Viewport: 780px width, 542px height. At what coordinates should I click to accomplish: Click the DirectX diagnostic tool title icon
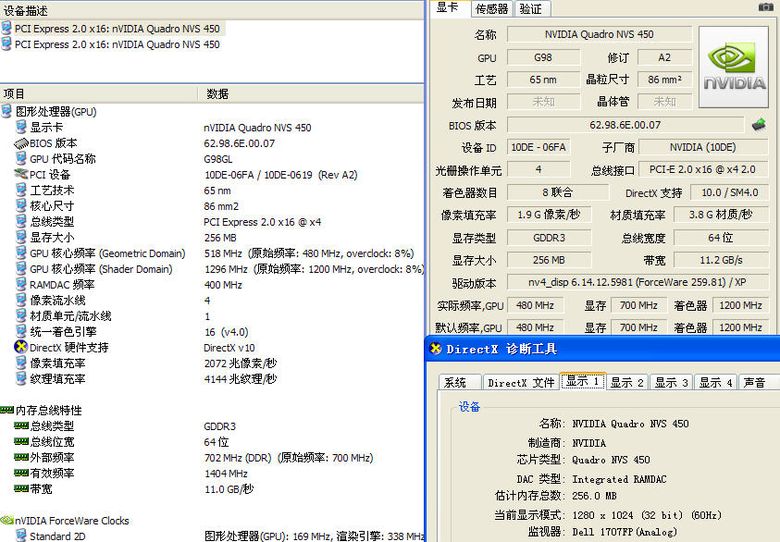(436, 349)
